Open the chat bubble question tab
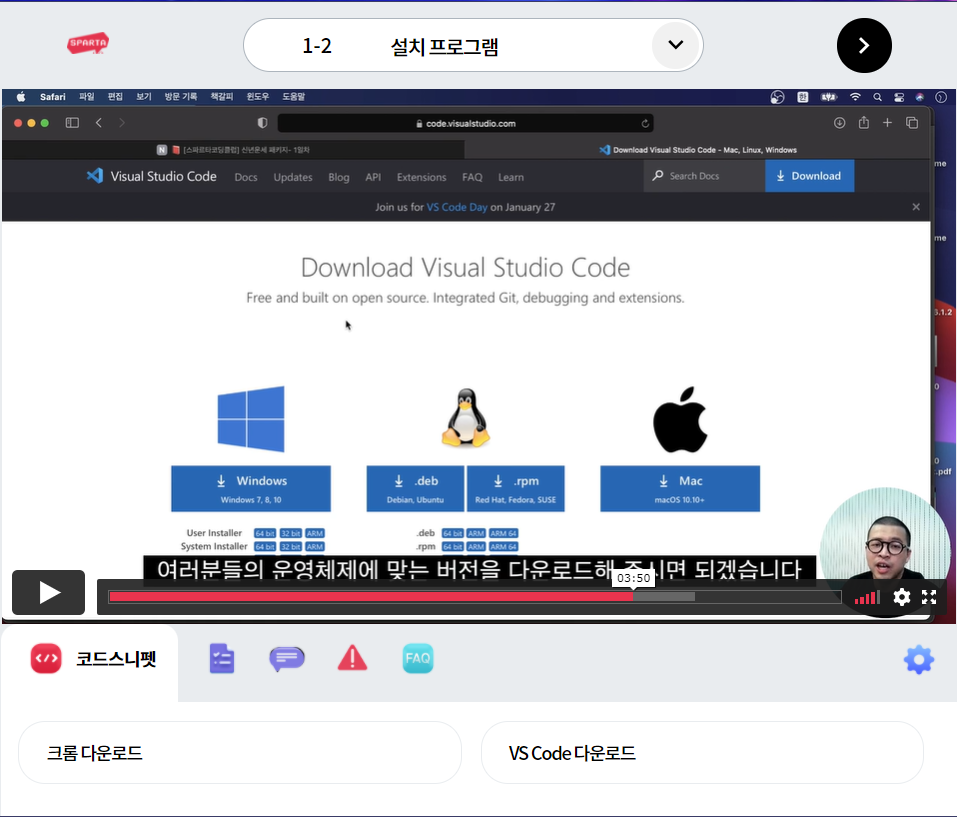957x817 pixels. [x=287, y=658]
